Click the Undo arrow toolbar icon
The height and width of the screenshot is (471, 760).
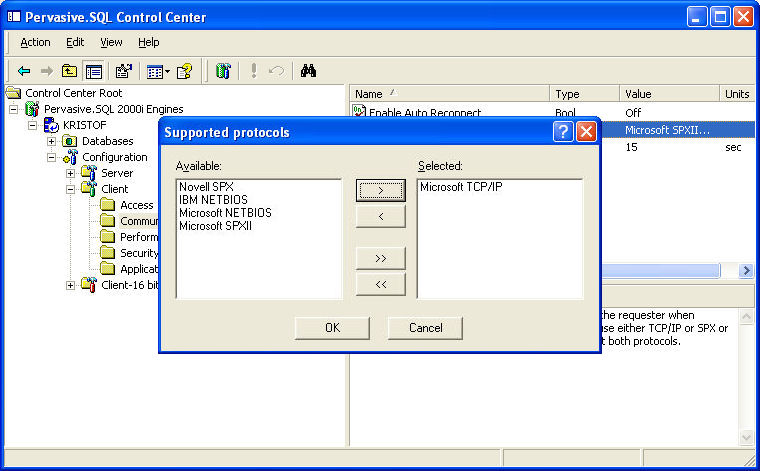tap(276, 71)
